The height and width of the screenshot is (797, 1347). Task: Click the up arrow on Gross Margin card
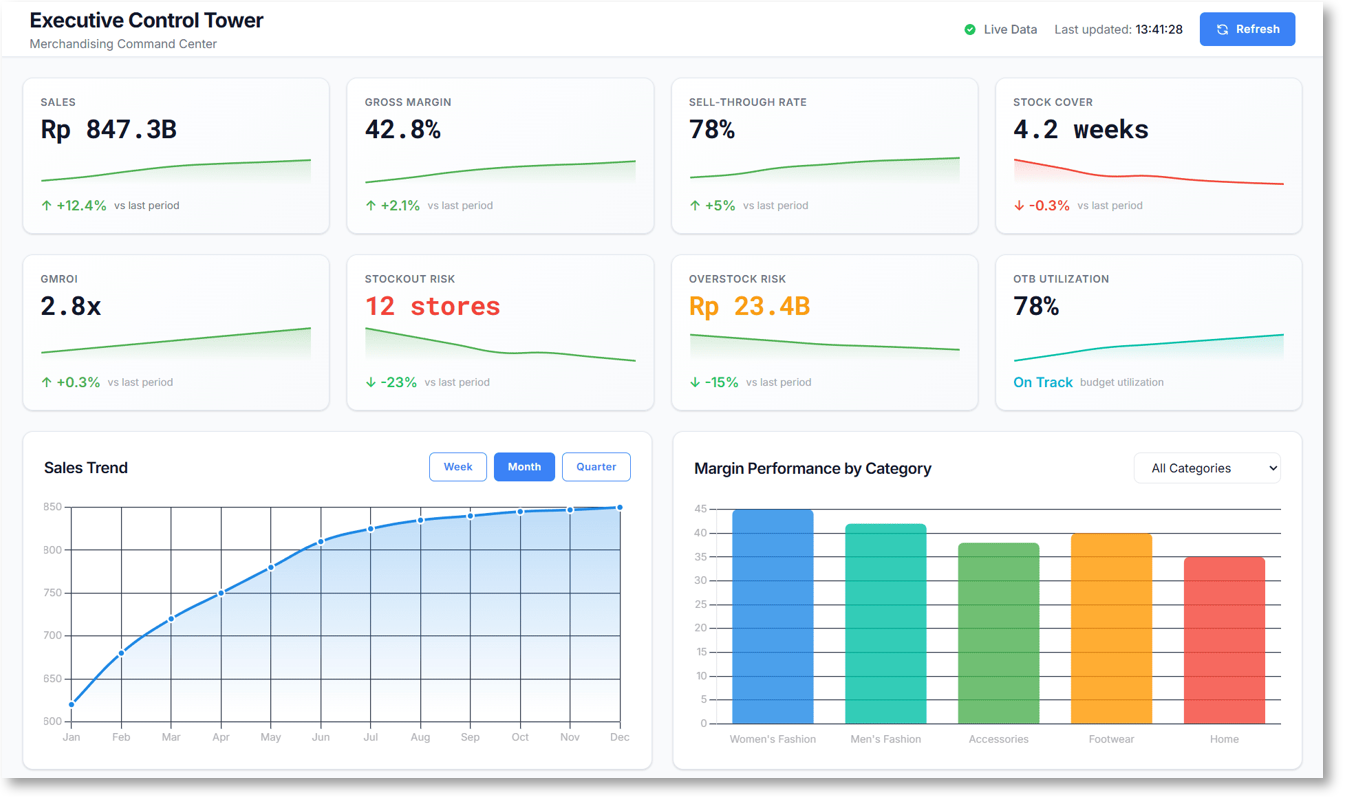coord(371,206)
